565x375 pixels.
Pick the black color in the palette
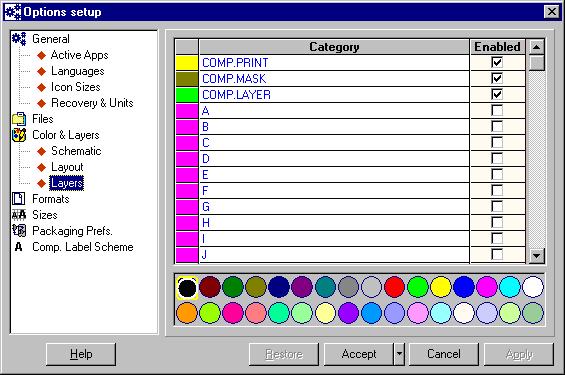tap(187, 288)
